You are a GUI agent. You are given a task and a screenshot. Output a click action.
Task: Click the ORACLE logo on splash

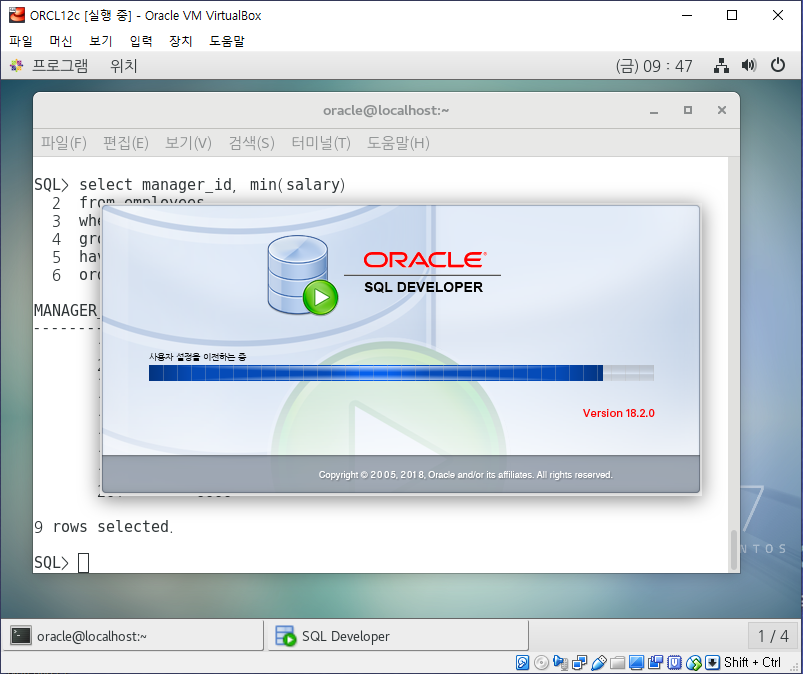(425, 260)
